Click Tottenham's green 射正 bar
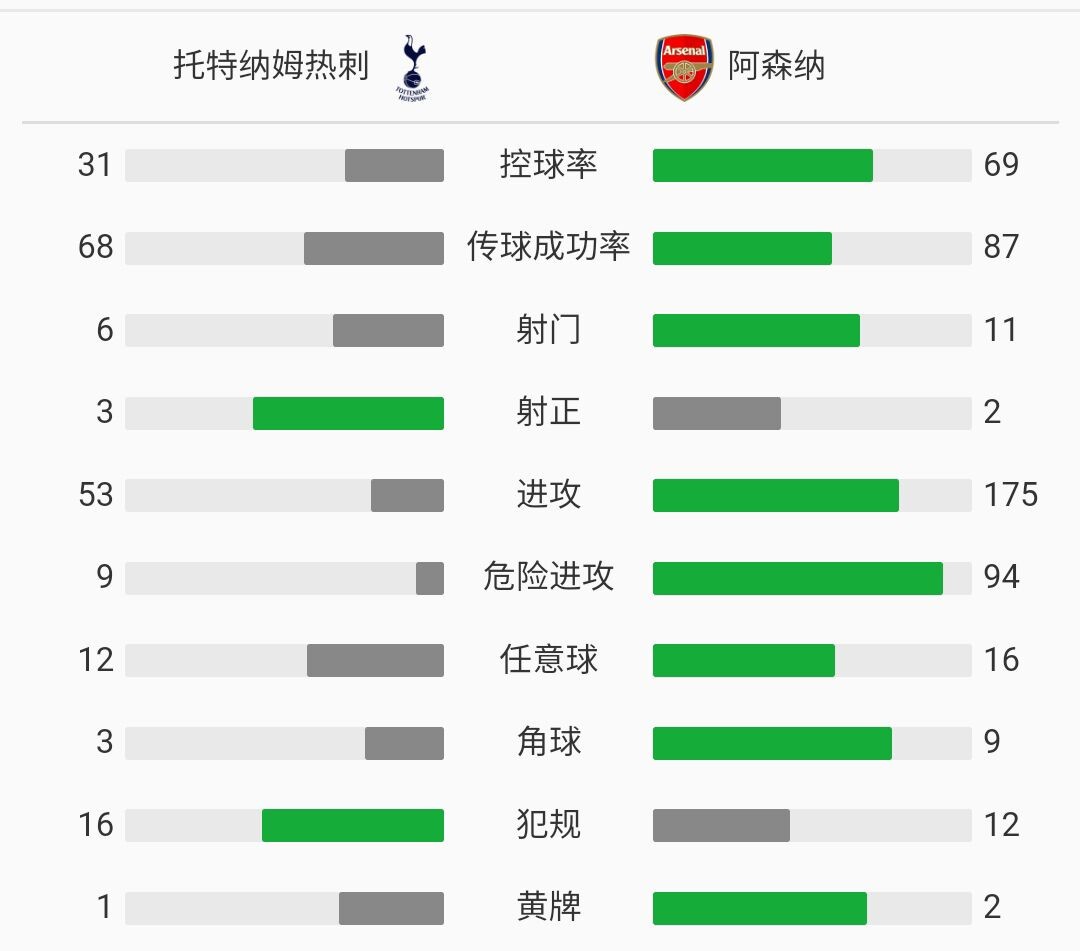1080x951 pixels. click(348, 413)
